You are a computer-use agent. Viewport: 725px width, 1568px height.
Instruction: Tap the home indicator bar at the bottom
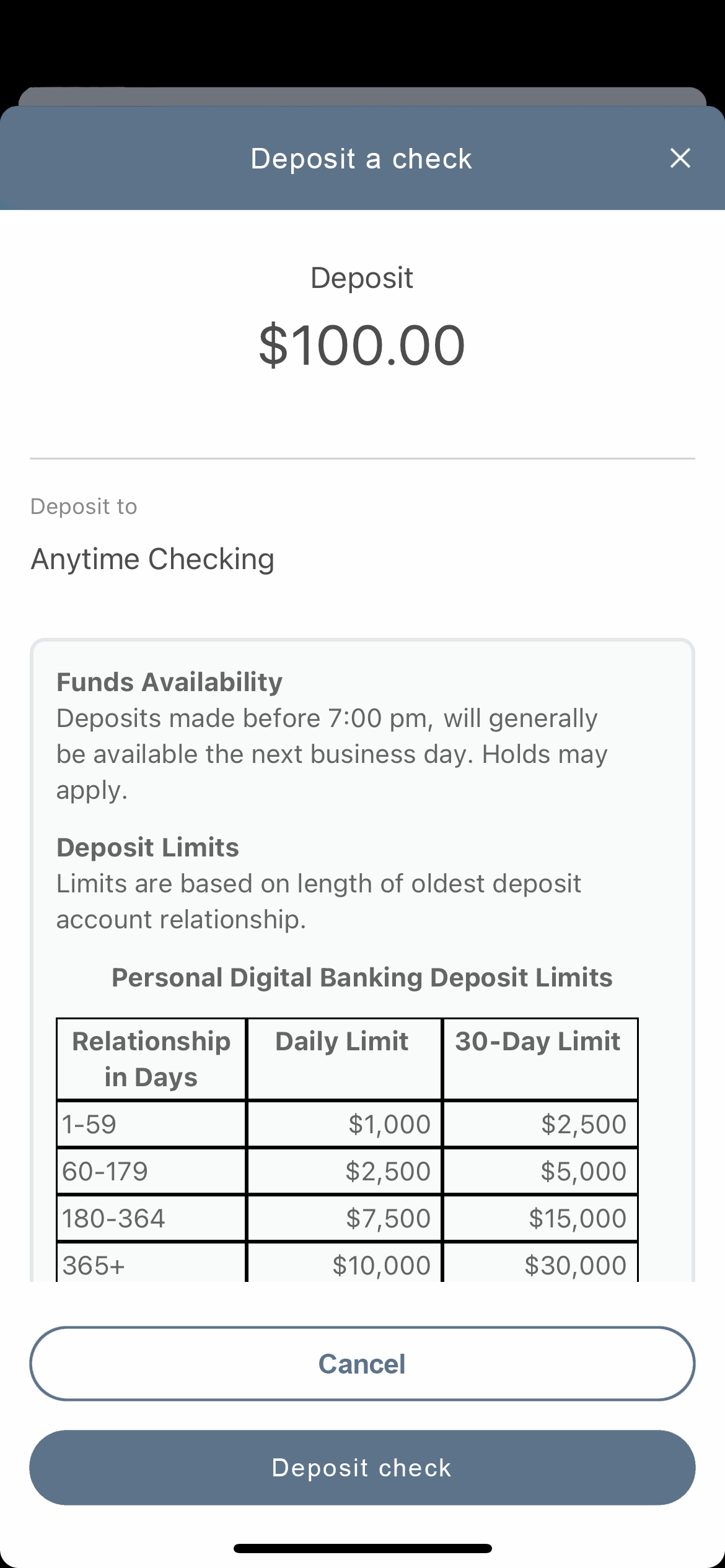pyautogui.click(x=362, y=1548)
